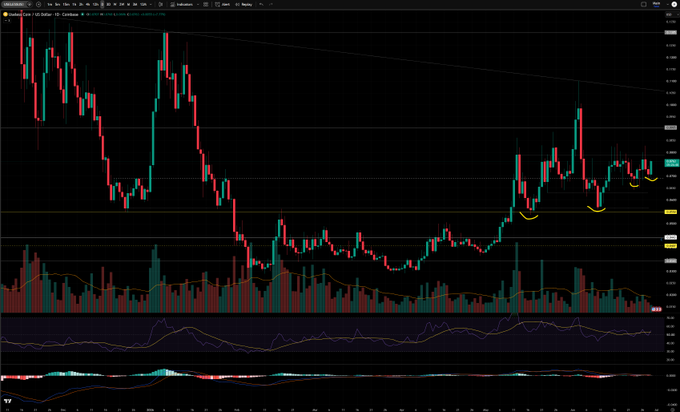The width and height of the screenshot is (680, 412).
Task: Click the undo arrow icon
Action: pyautogui.click(x=261, y=4)
